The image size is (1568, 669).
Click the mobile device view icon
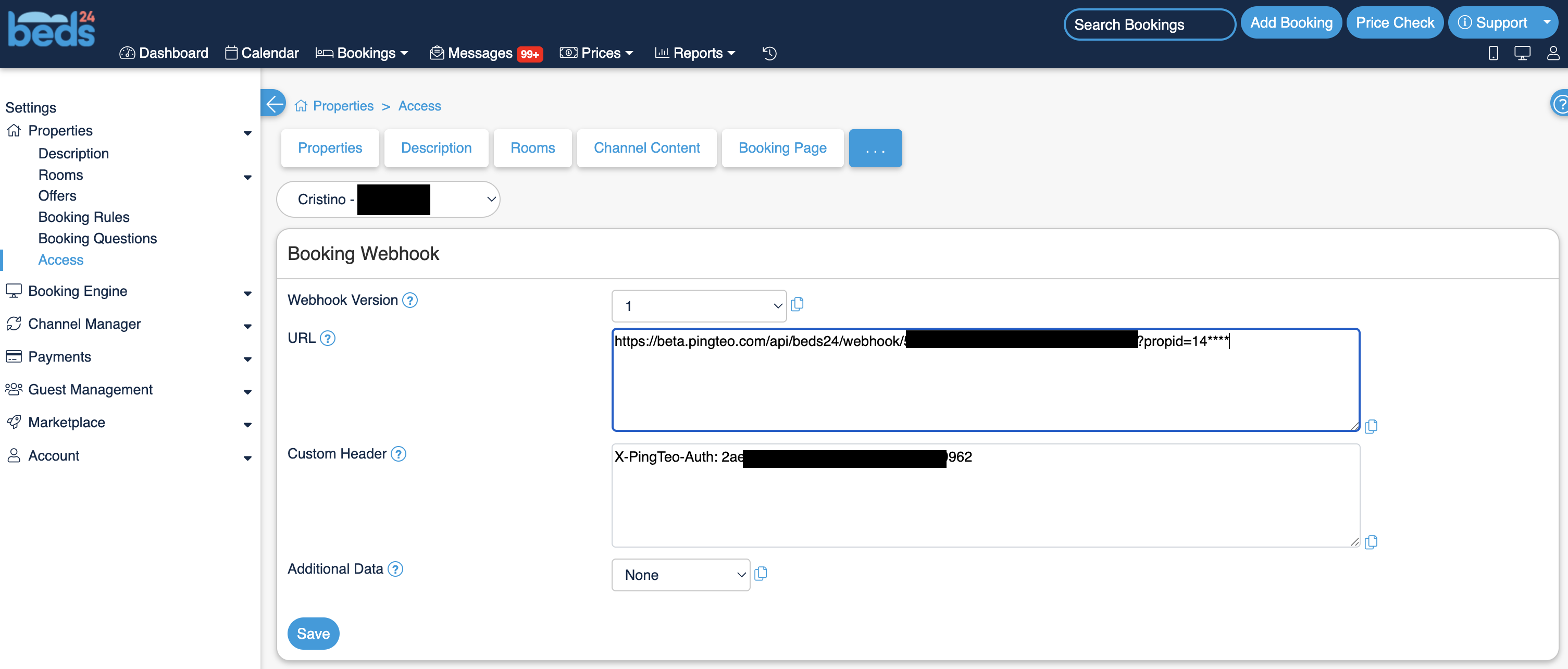click(x=1492, y=54)
